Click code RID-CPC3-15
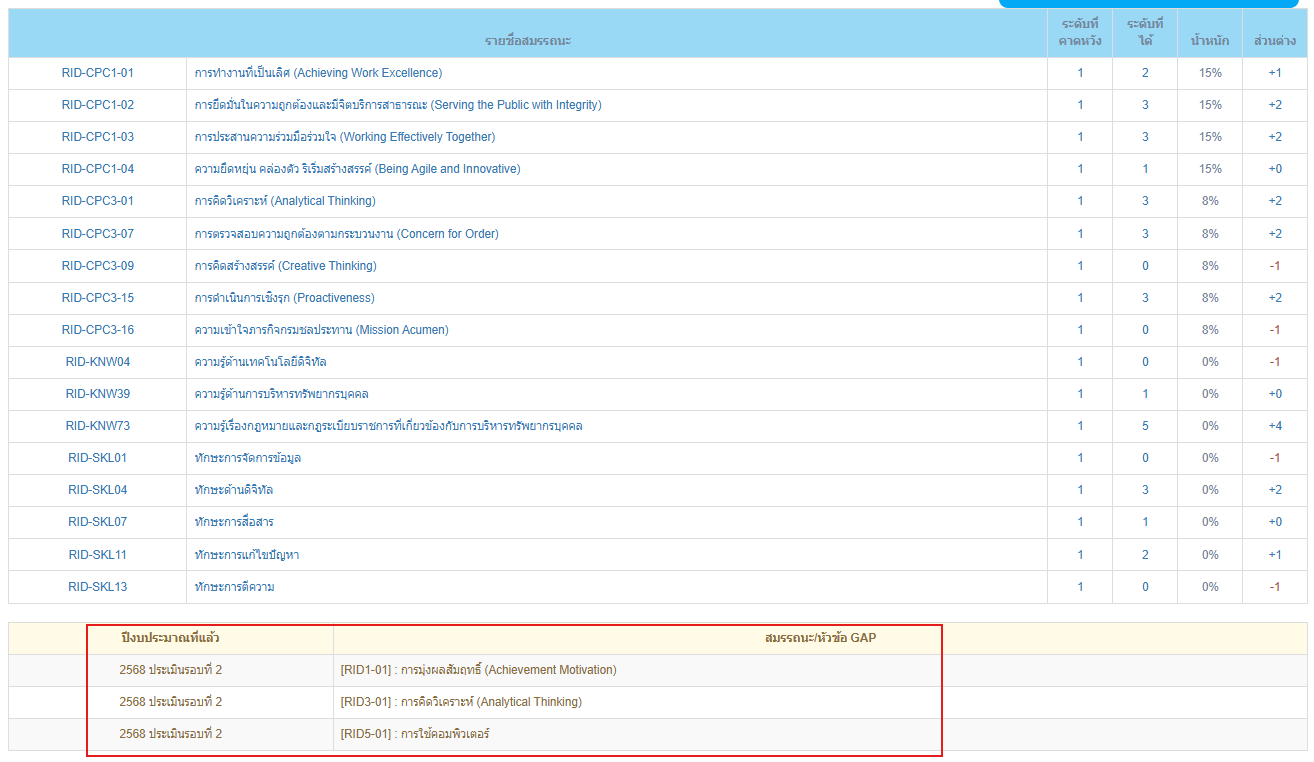The image size is (1314, 762). tap(97, 298)
